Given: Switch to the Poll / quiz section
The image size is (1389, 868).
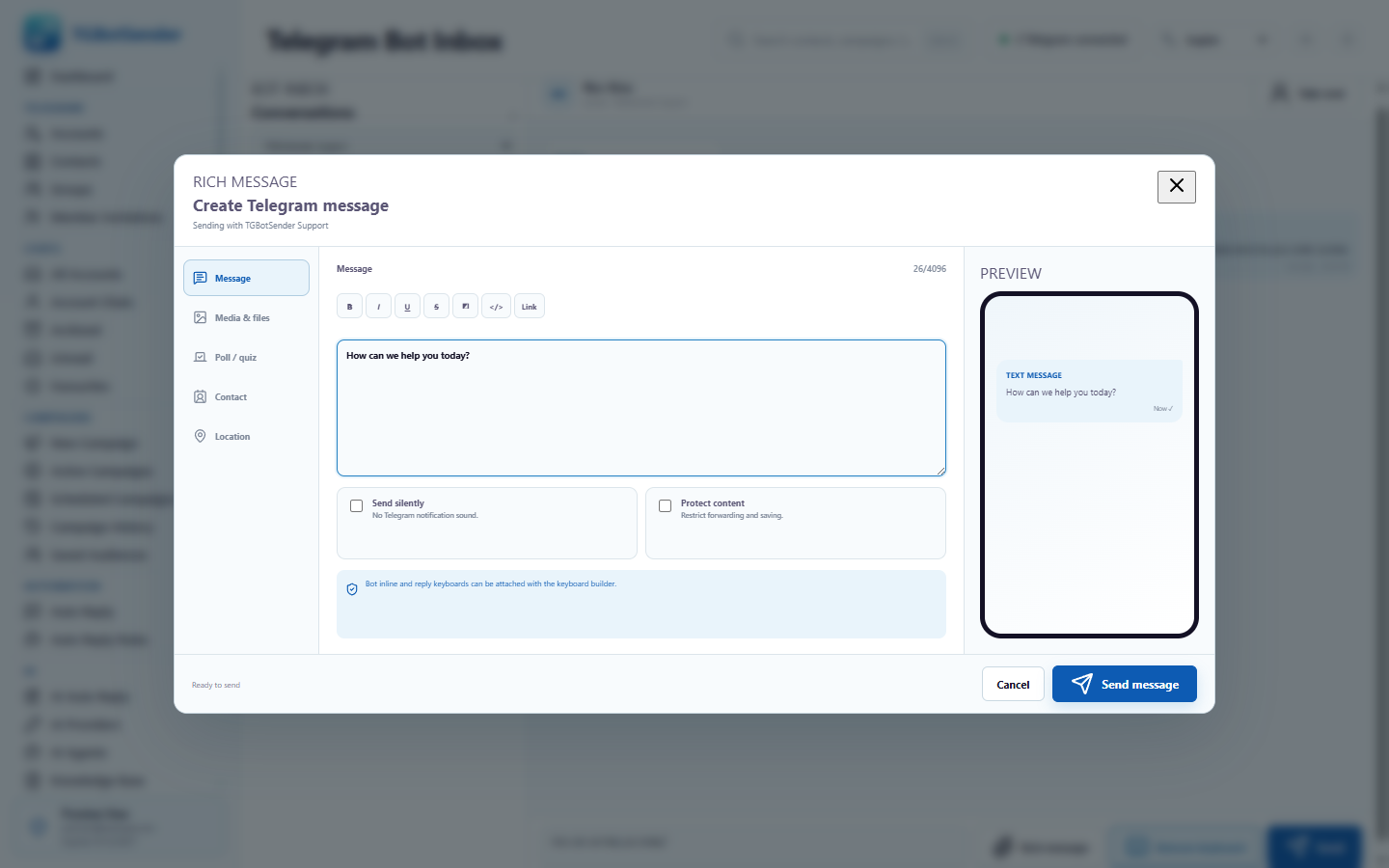Looking at the screenshot, I should coord(246,357).
